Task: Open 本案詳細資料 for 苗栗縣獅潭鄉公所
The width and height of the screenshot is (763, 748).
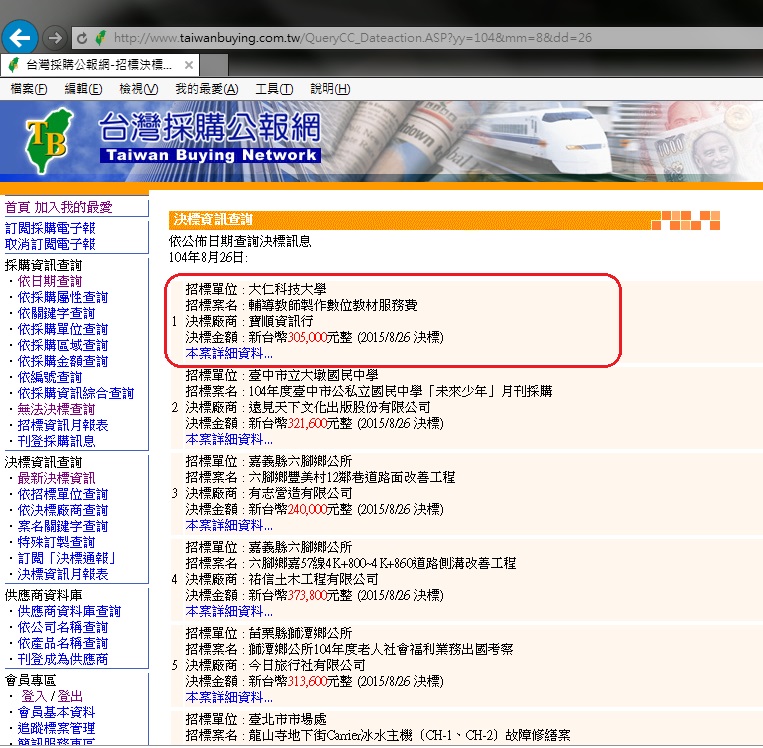Action: (x=229, y=697)
